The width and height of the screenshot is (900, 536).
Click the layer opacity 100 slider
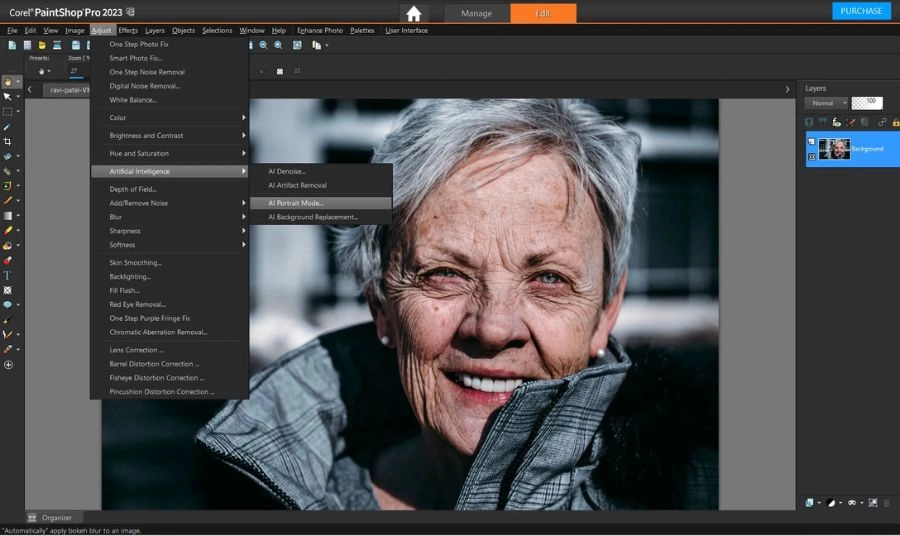click(x=867, y=103)
